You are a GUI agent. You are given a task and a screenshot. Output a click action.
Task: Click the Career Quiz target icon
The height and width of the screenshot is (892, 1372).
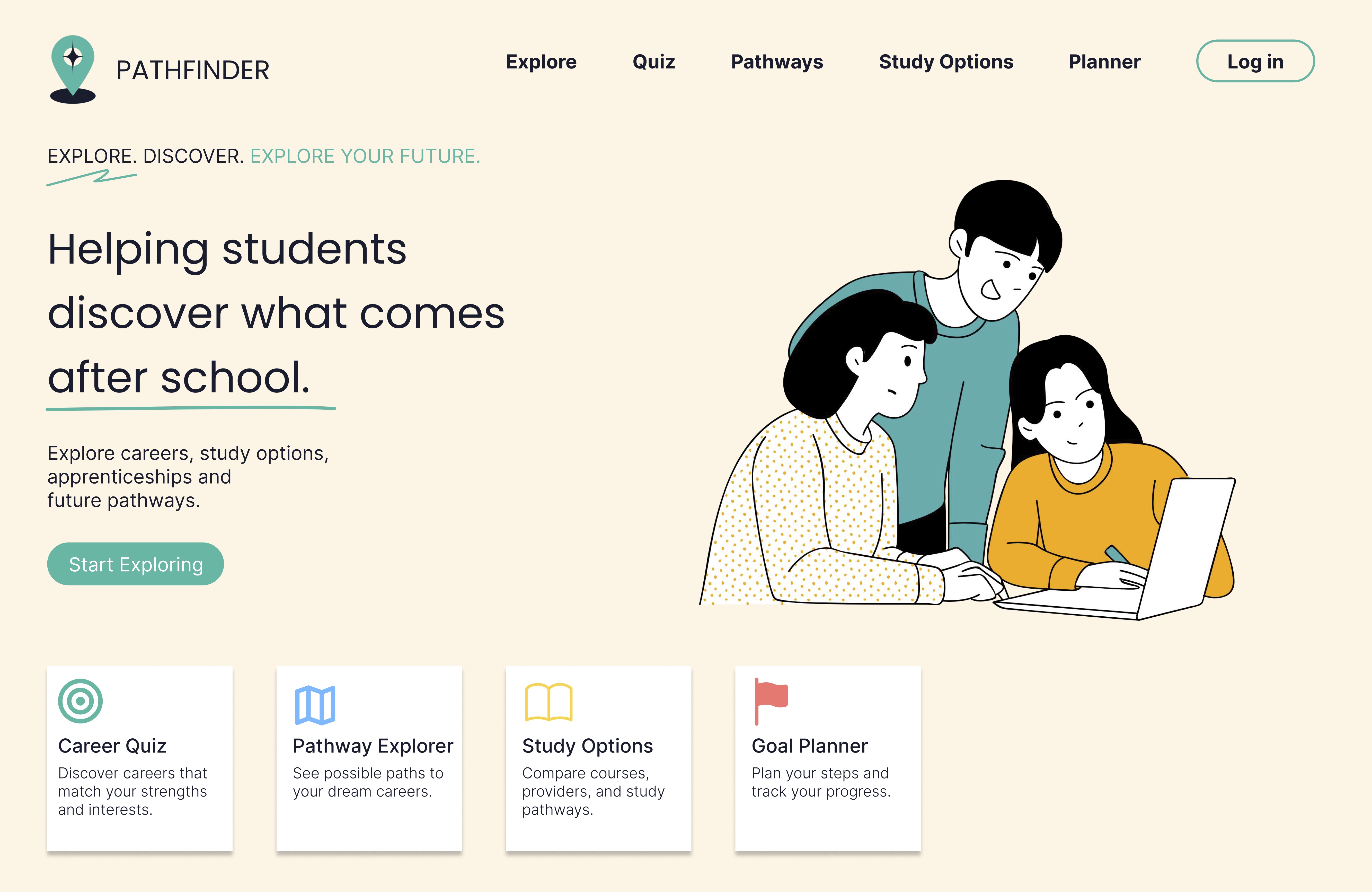[80, 701]
